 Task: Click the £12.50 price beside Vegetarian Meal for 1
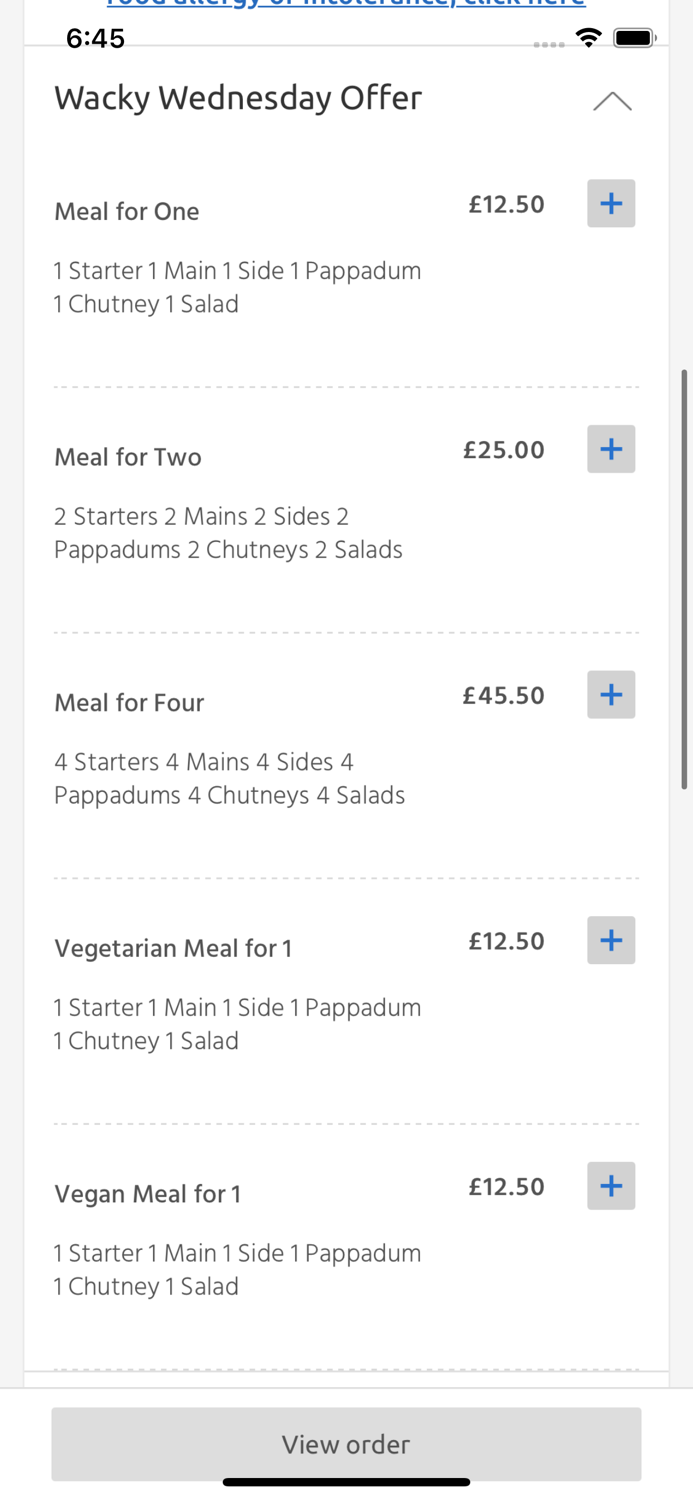(506, 940)
